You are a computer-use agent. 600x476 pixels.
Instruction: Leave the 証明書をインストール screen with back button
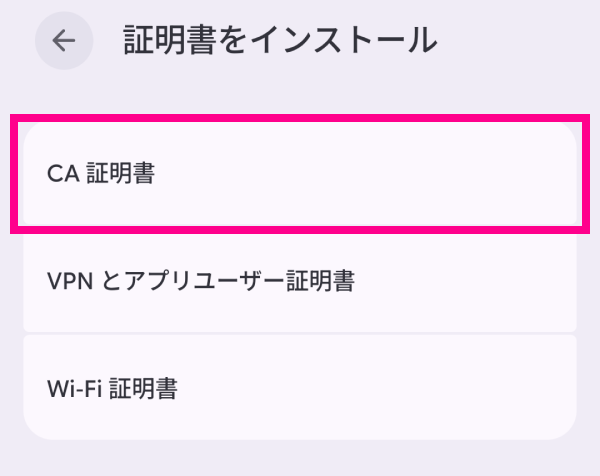pos(64,40)
